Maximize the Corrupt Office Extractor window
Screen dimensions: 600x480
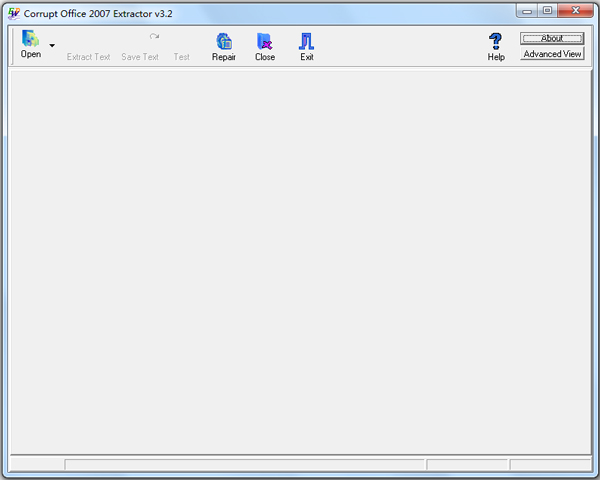(548, 11)
